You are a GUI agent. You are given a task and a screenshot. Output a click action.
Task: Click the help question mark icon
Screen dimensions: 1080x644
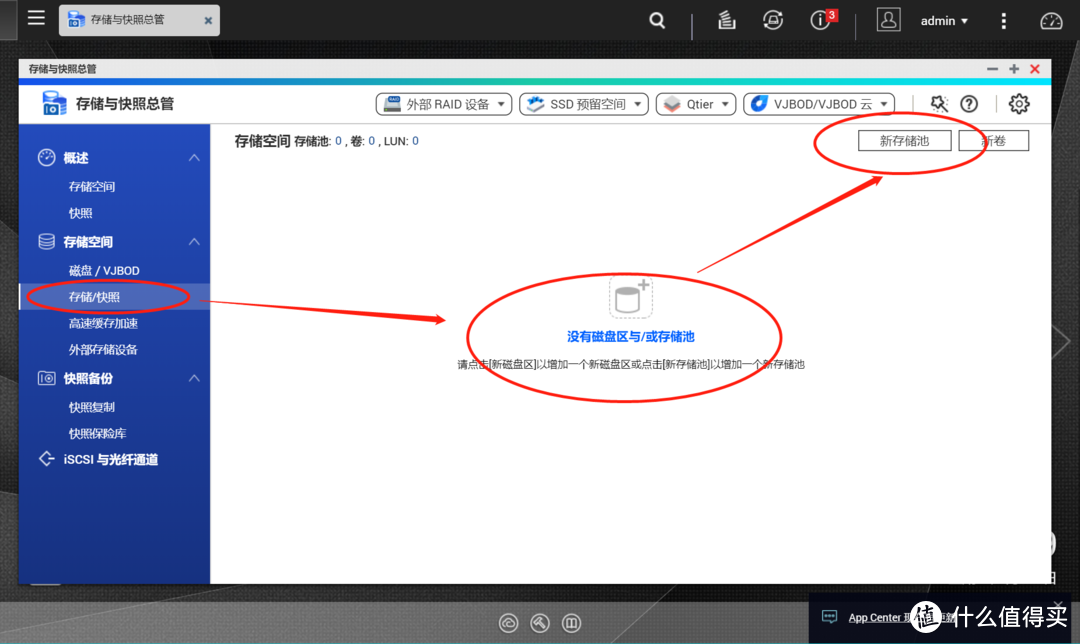point(969,103)
